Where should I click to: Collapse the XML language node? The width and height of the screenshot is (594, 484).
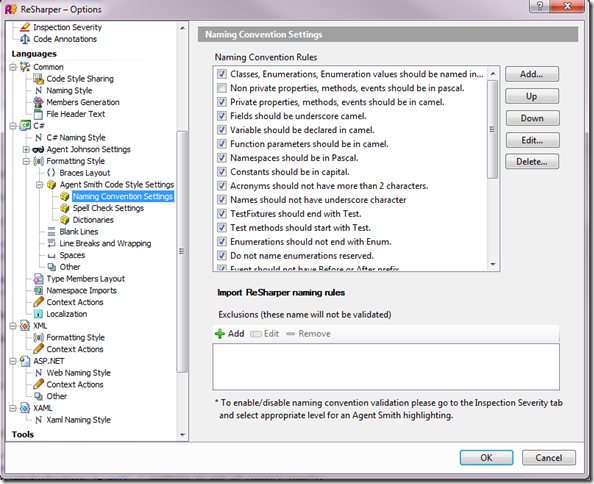pyautogui.click(x=13, y=326)
